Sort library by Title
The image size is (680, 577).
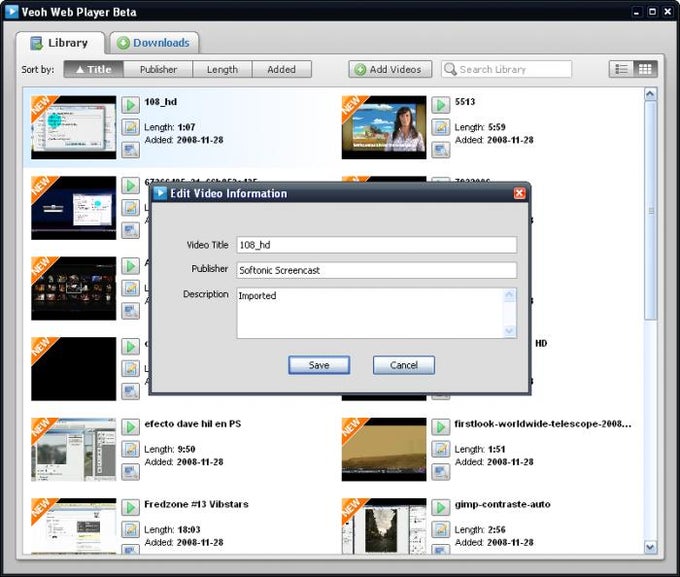[94, 69]
